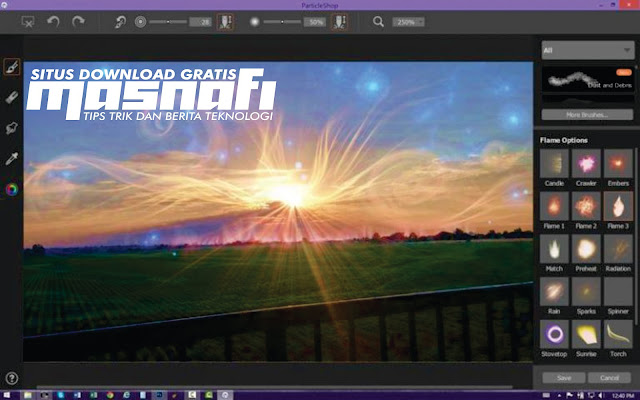Open Chrome from the taskbar

coord(110,395)
